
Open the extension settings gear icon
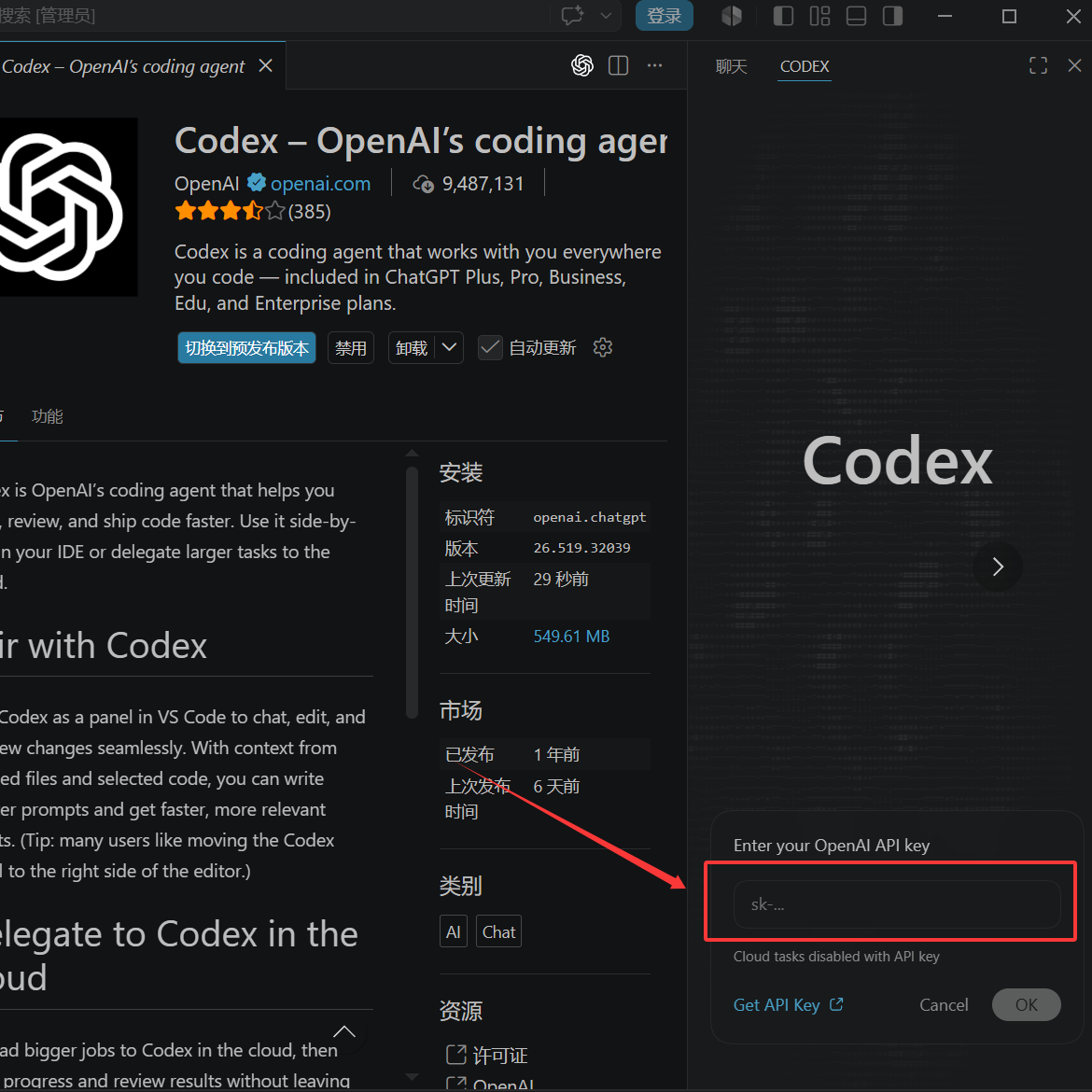[602, 347]
